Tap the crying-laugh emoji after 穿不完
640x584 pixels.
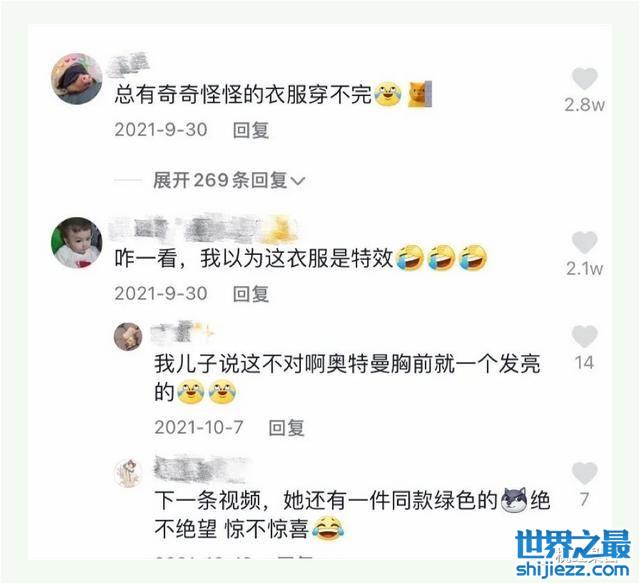click(388, 94)
